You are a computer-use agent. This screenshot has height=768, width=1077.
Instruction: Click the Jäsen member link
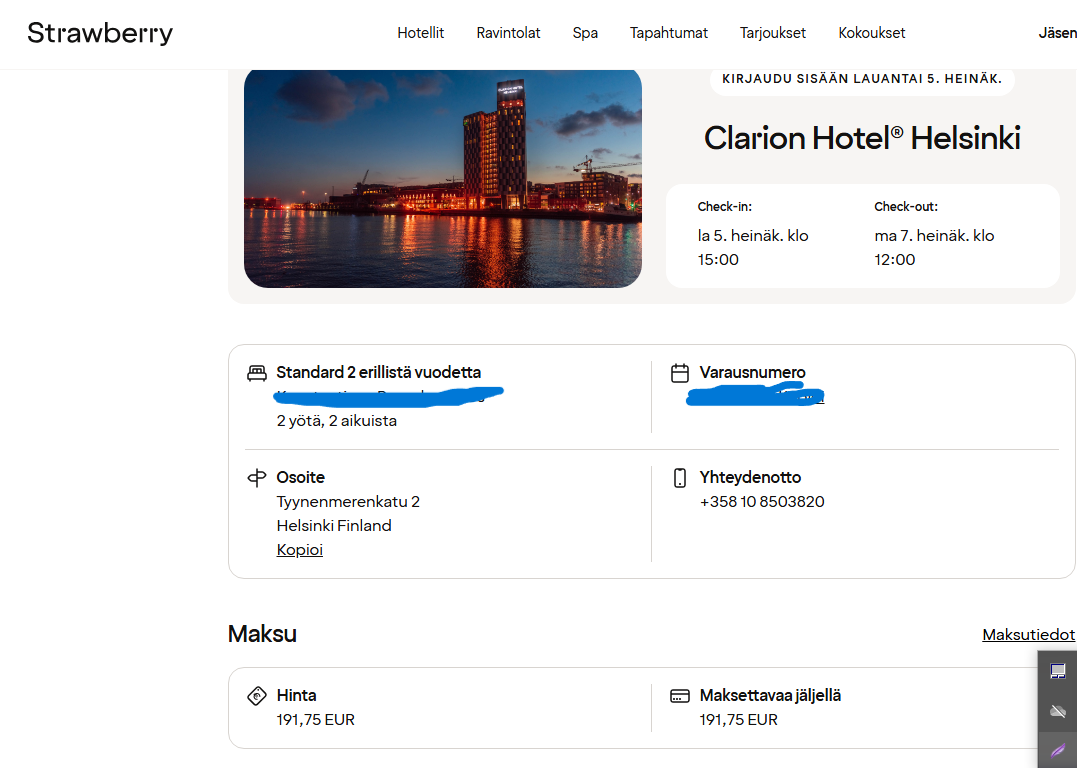tap(1057, 33)
